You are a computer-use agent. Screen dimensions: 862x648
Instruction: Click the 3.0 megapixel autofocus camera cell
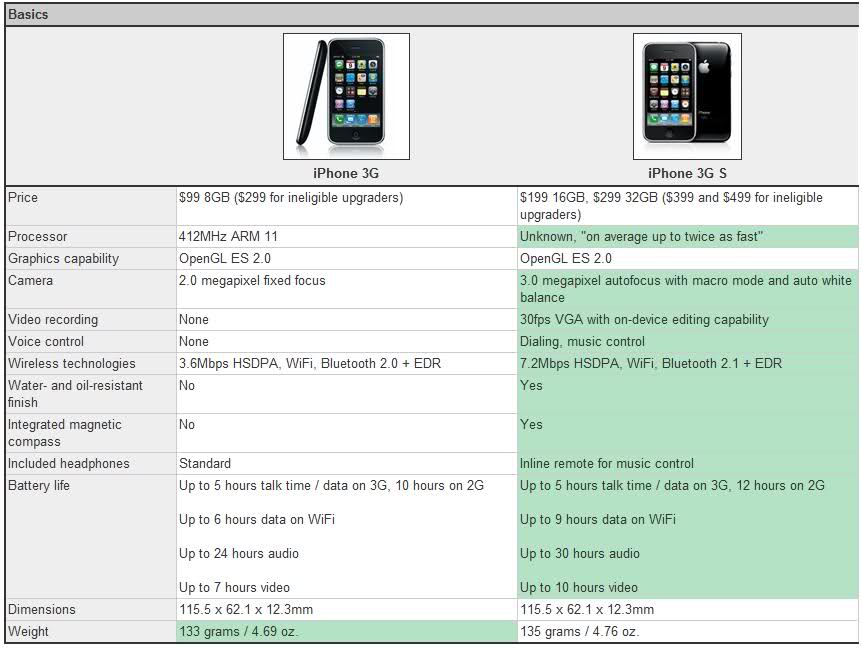685,289
